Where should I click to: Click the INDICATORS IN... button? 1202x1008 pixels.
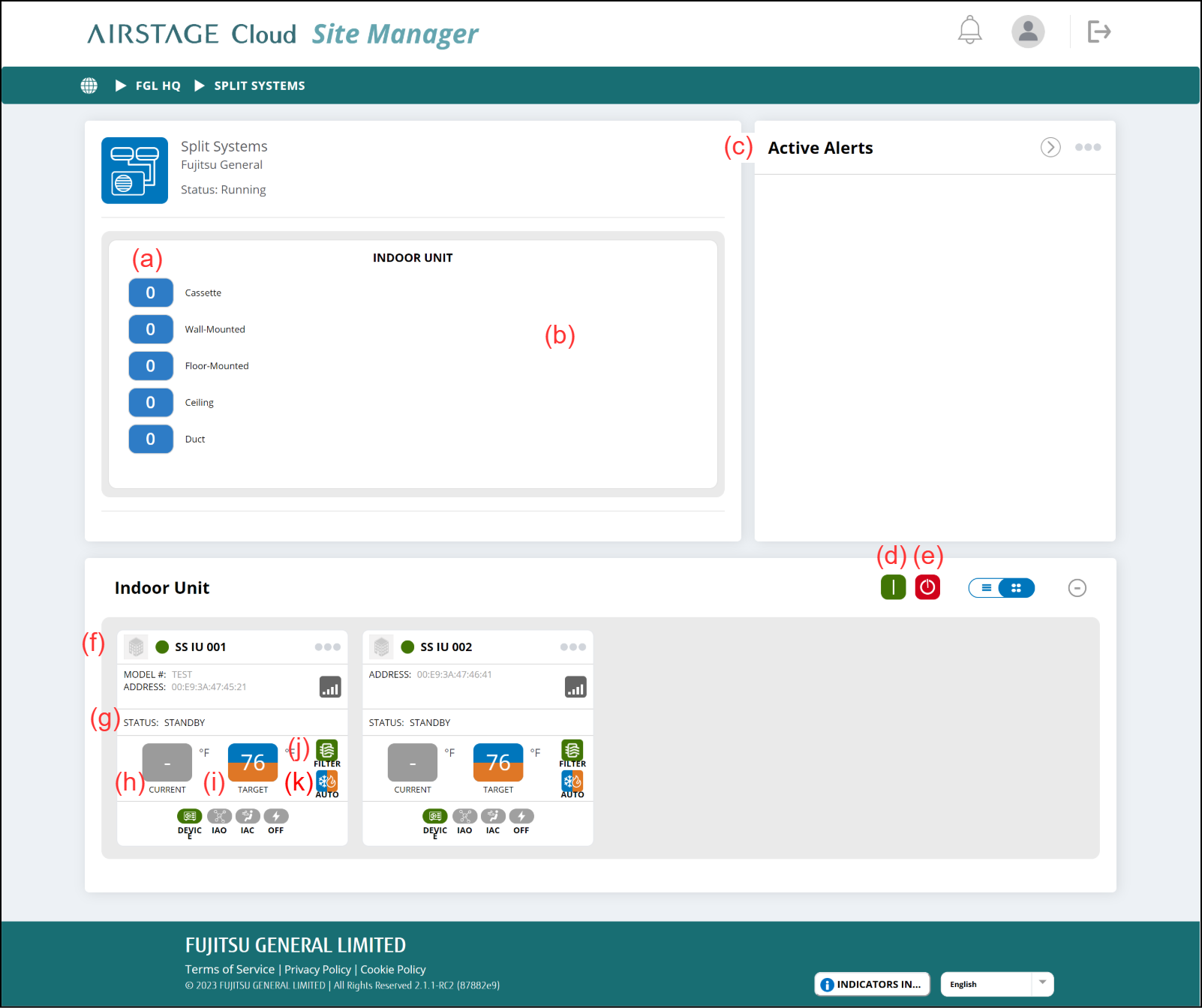point(872,984)
